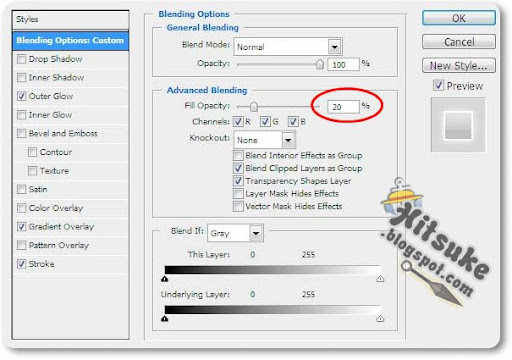
Task: Click the This Layer gradient bar
Action: coord(272,270)
